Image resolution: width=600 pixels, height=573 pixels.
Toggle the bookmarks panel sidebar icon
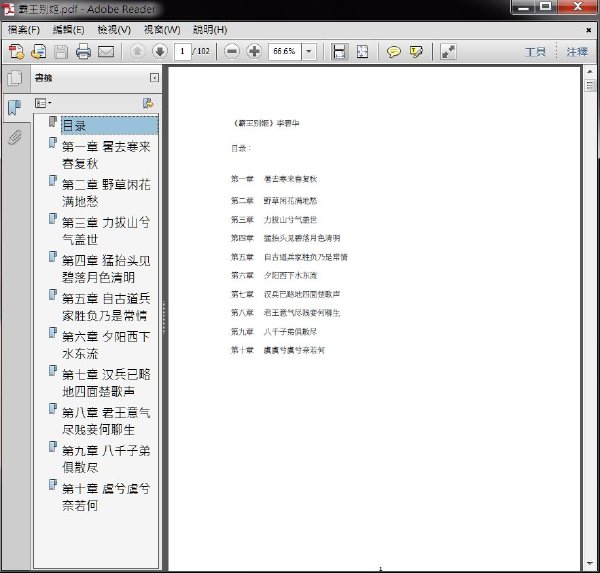pos(15,108)
